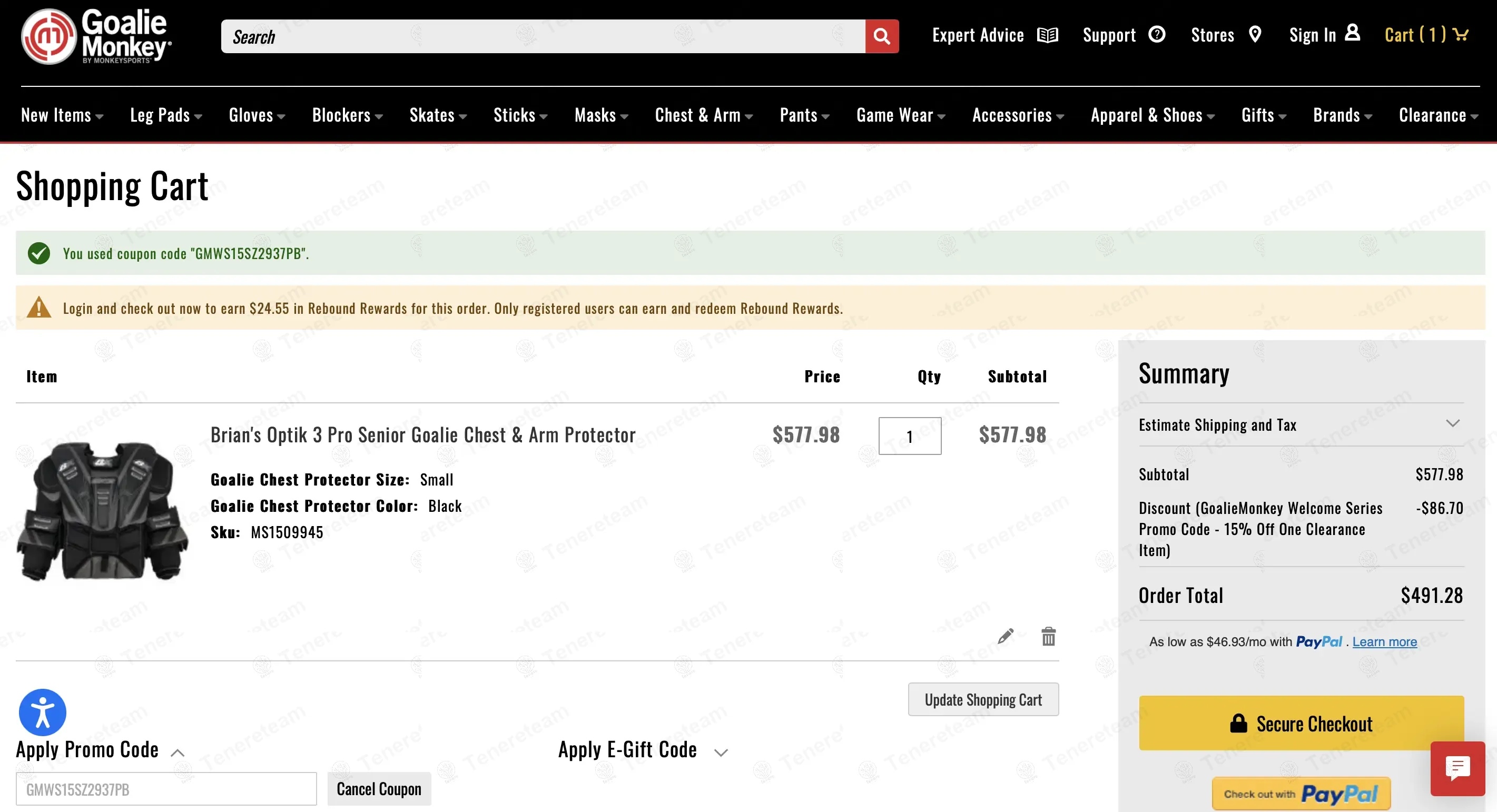
Task: Open the cart via shopping cart icon
Action: tap(1460, 34)
